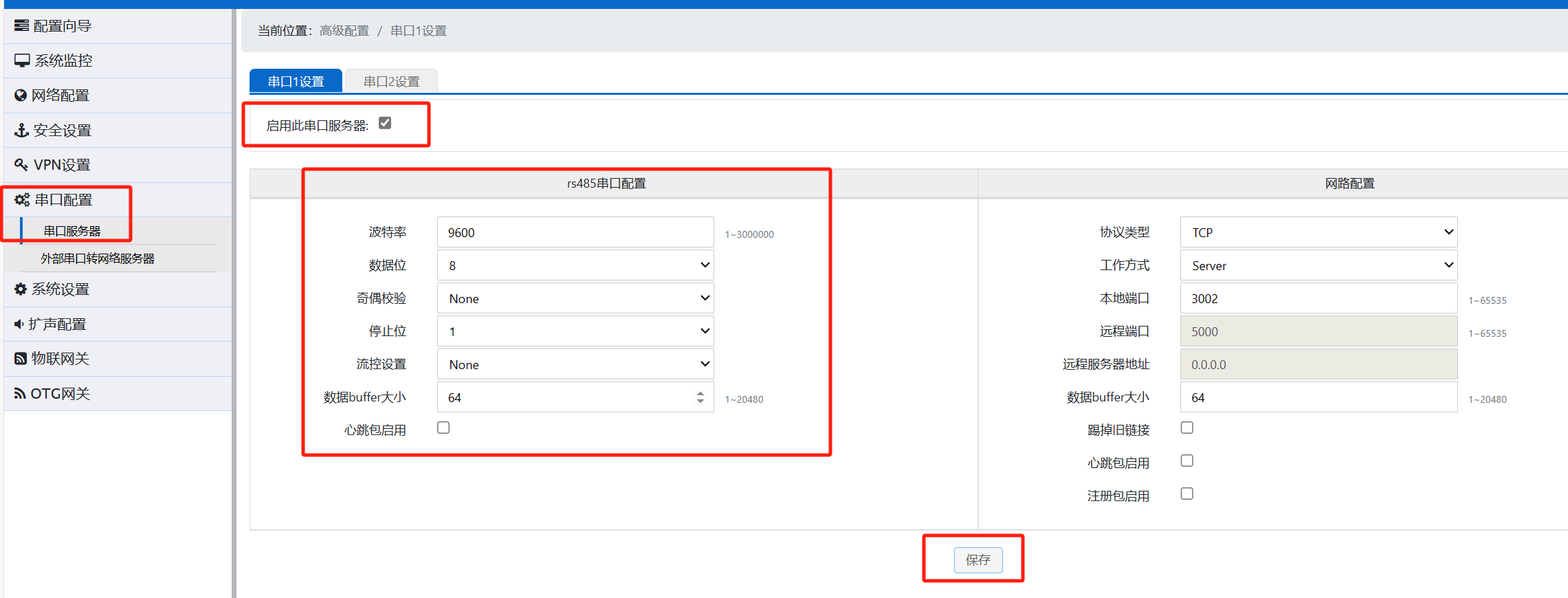Click the 高级配置 breadcrumb link

[344, 31]
